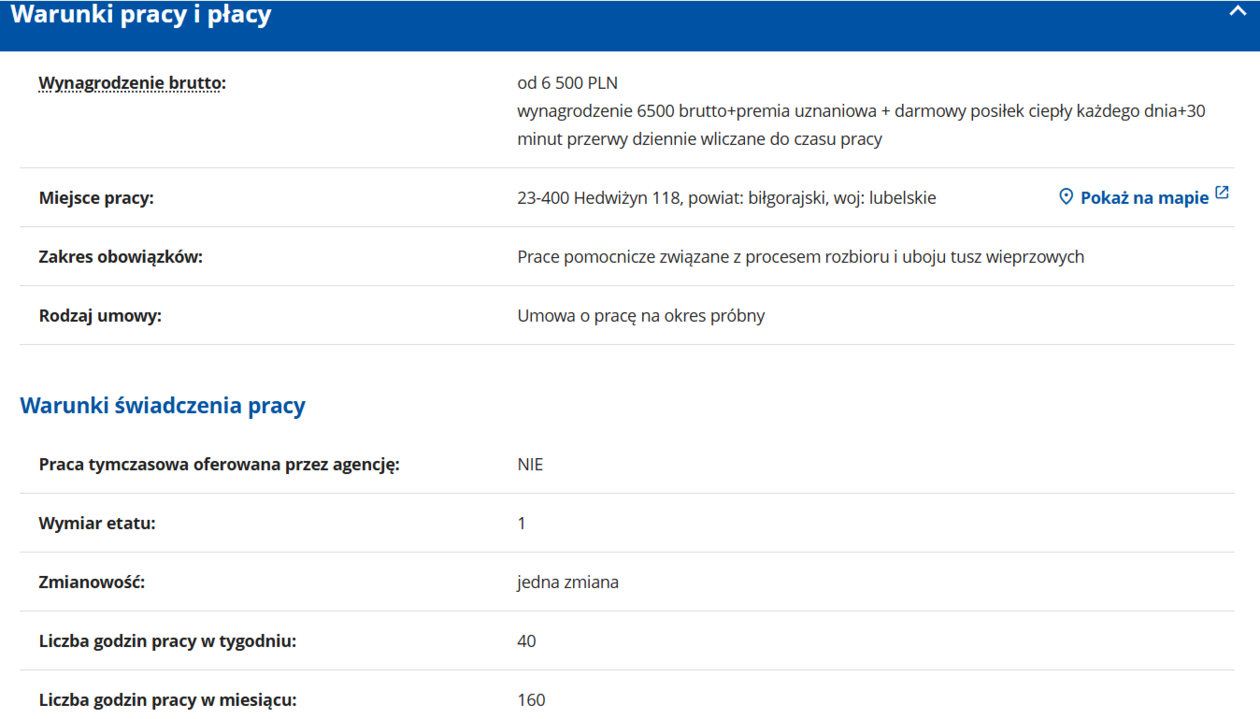Viewport: 1260px width, 719px height.
Task: Click the jedna zmiana value
Action: 567,582
